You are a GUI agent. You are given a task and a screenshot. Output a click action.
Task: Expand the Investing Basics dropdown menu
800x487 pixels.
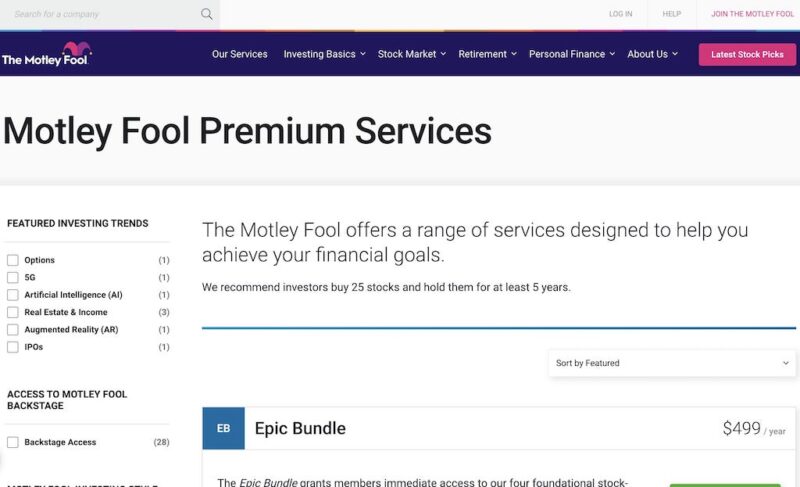(x=324, y=54)
